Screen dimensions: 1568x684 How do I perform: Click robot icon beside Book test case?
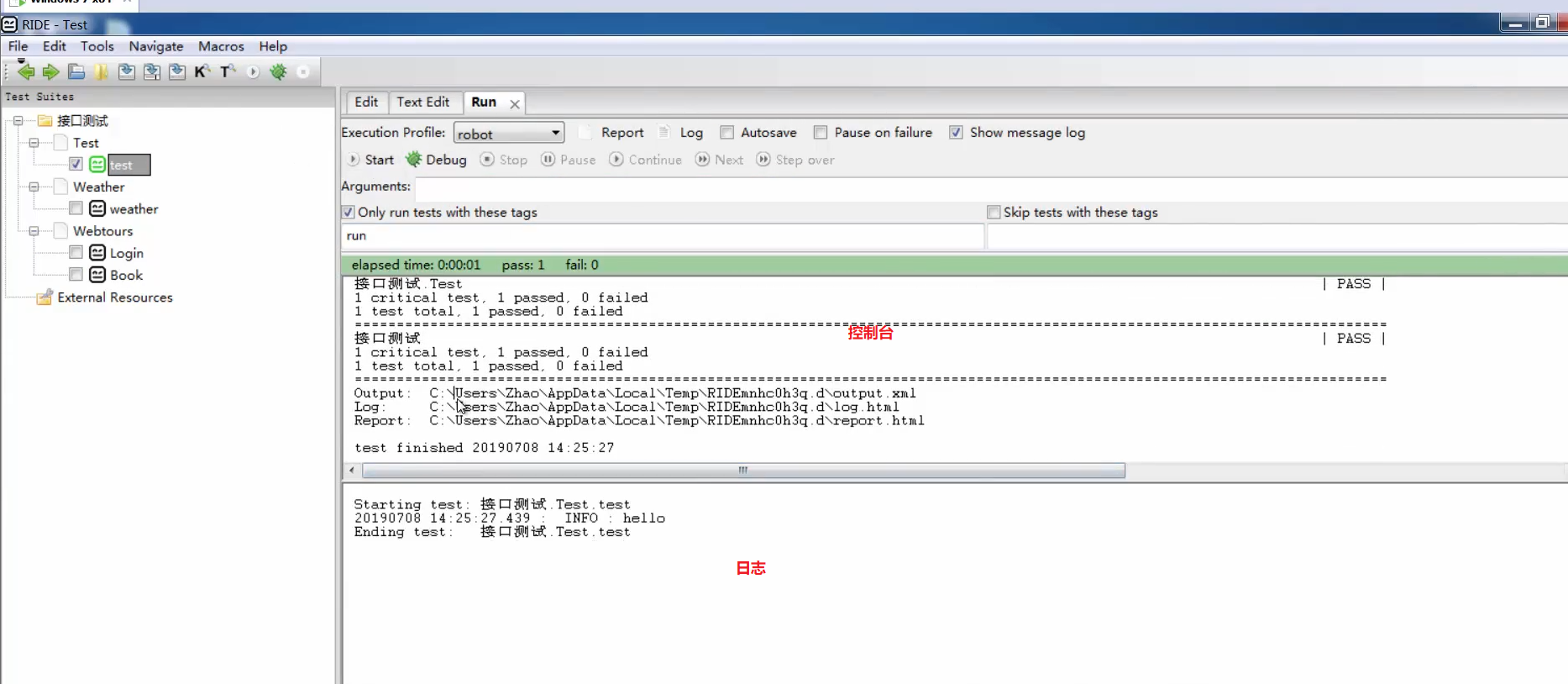coord(97,274)
